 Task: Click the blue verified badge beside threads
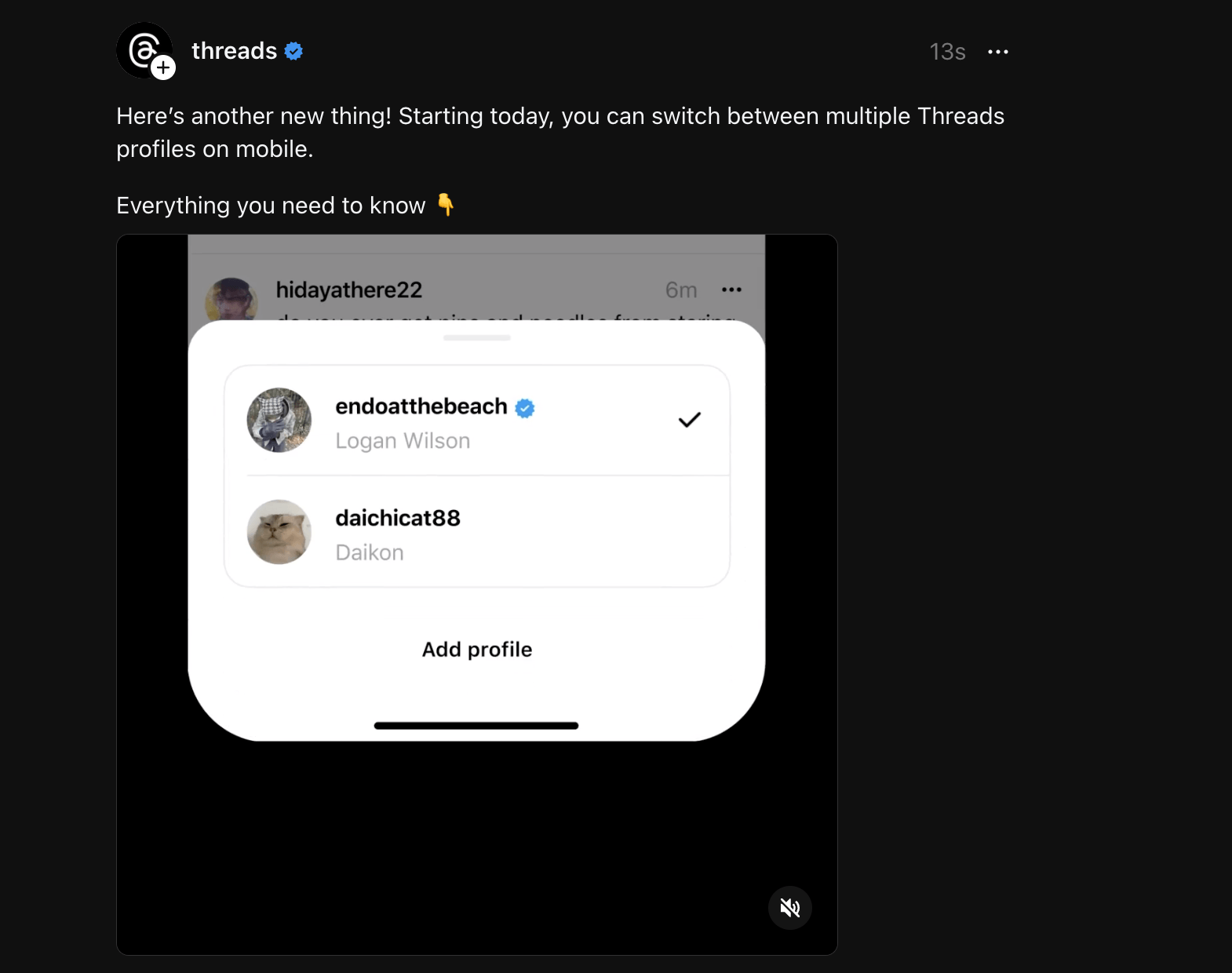coord(293,51)
